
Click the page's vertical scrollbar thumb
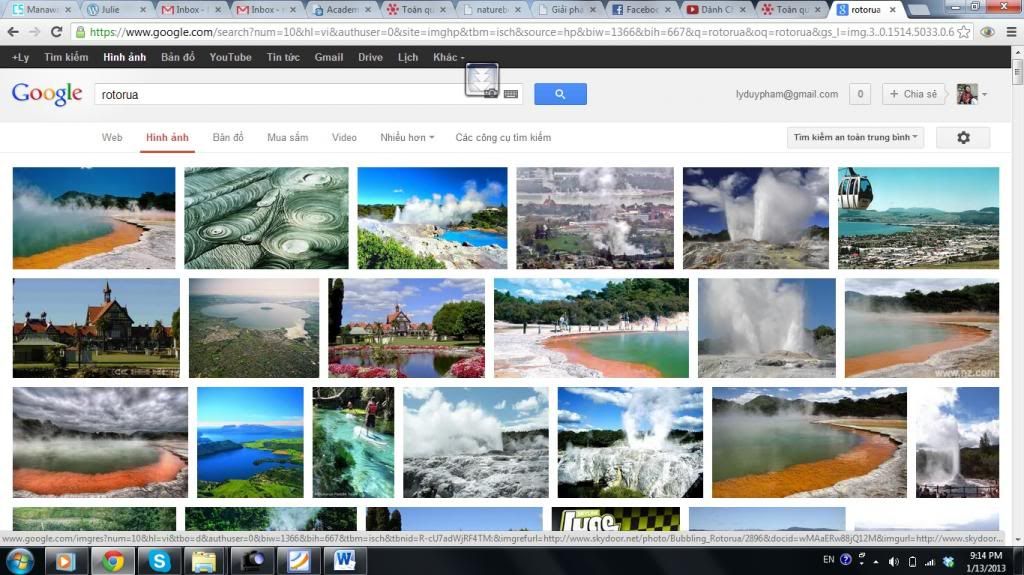[x=1017, y=71]
